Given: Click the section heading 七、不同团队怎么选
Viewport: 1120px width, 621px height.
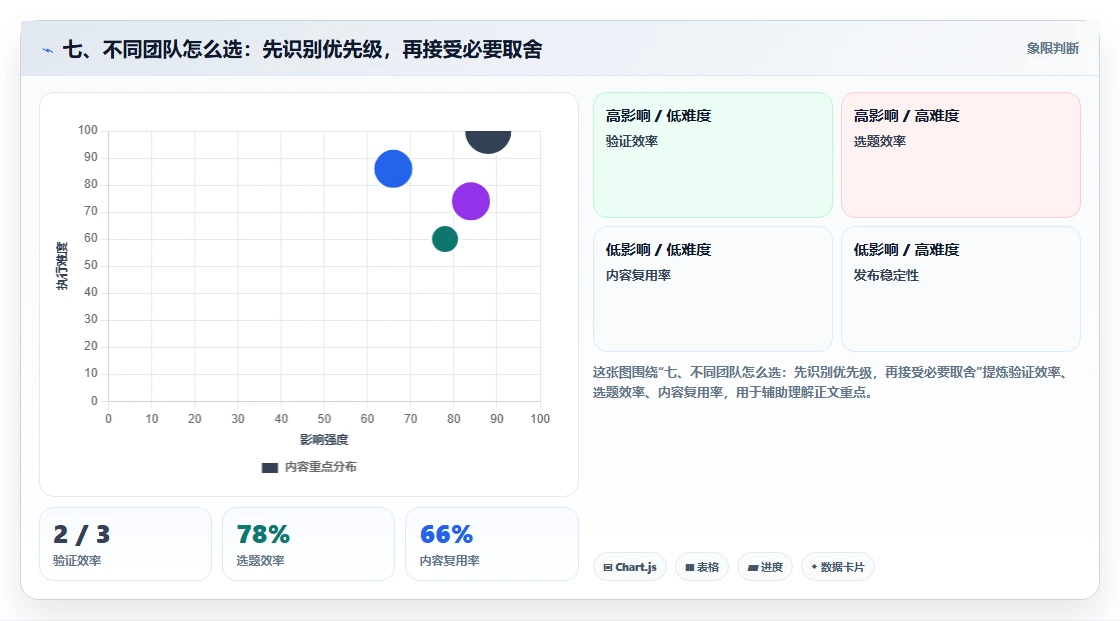Looking at the screenshot, I should pyautogui.click(x=302, y=49).
